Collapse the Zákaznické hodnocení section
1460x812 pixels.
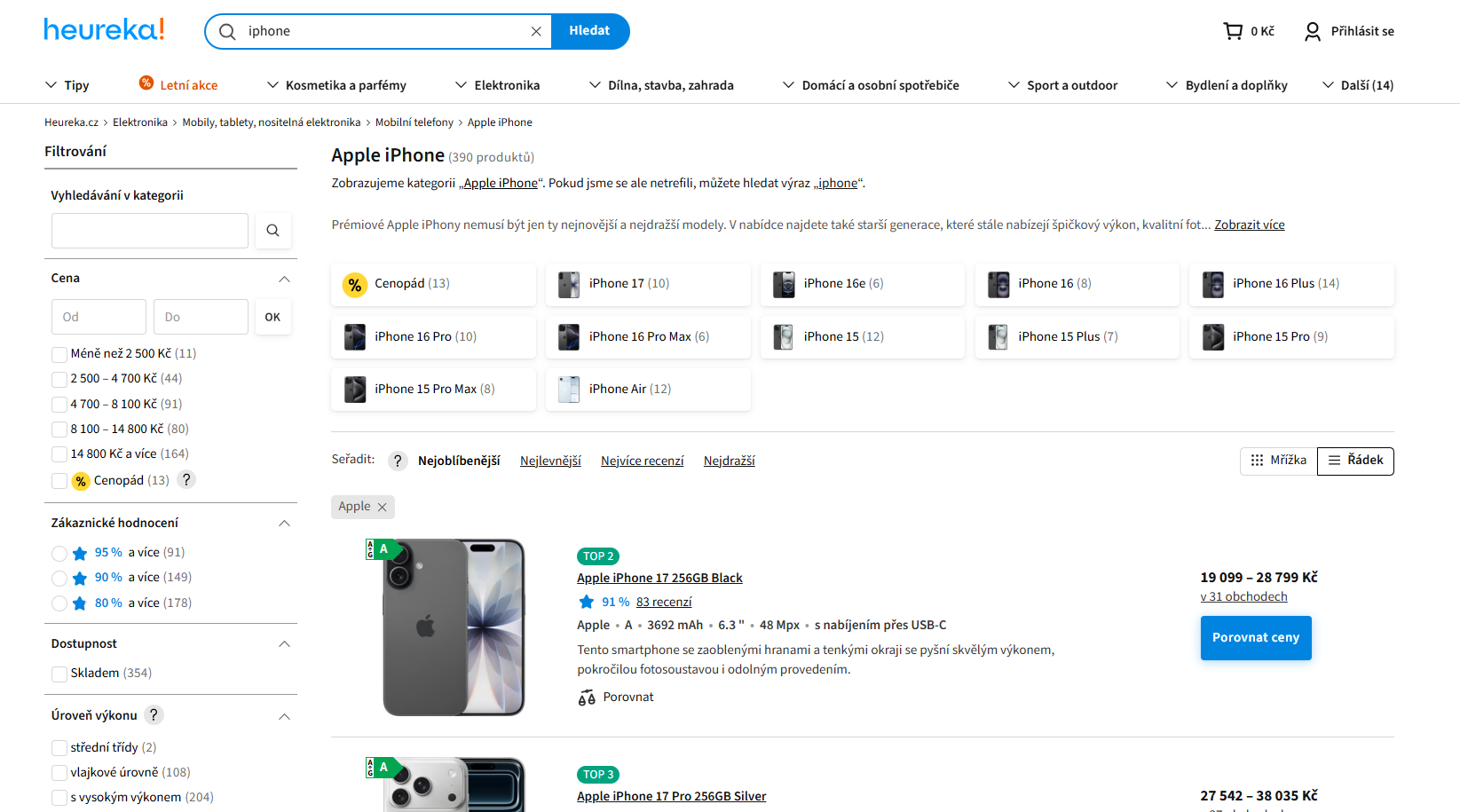coord(284,523)
